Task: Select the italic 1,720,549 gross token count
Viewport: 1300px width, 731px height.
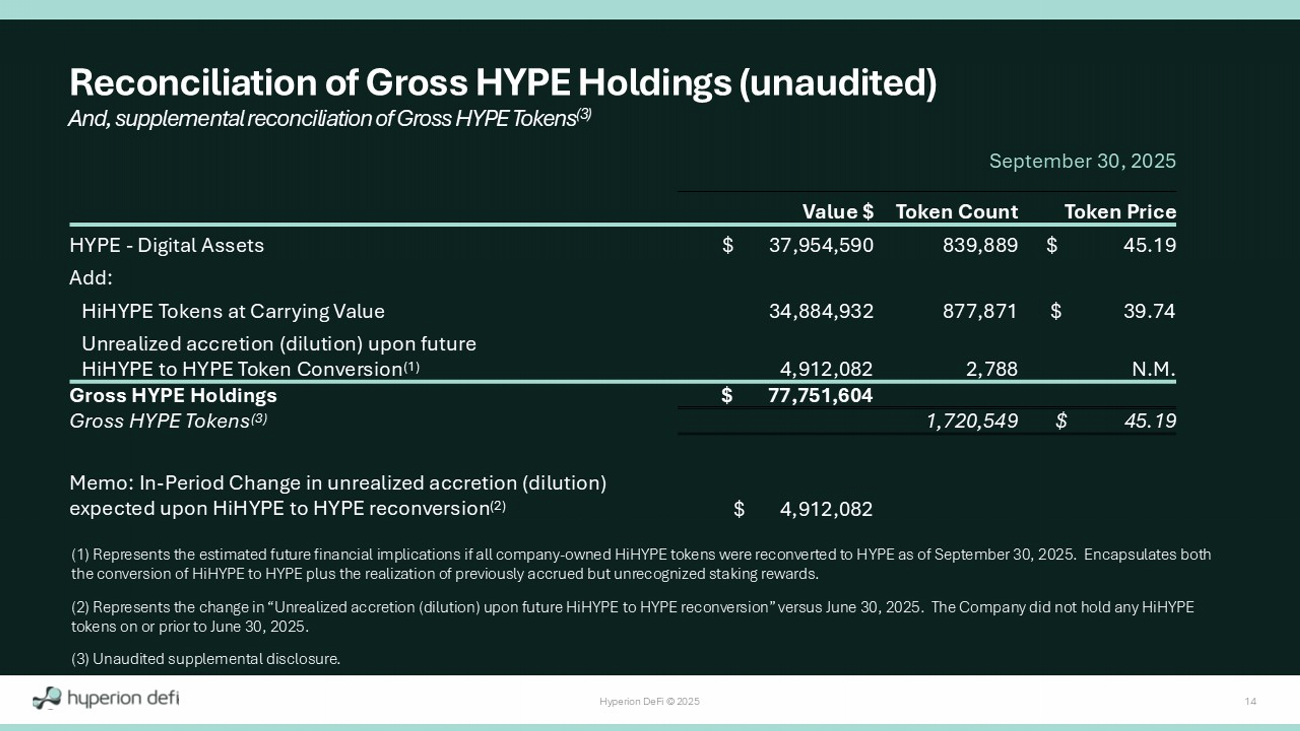Action: point(971,421)
